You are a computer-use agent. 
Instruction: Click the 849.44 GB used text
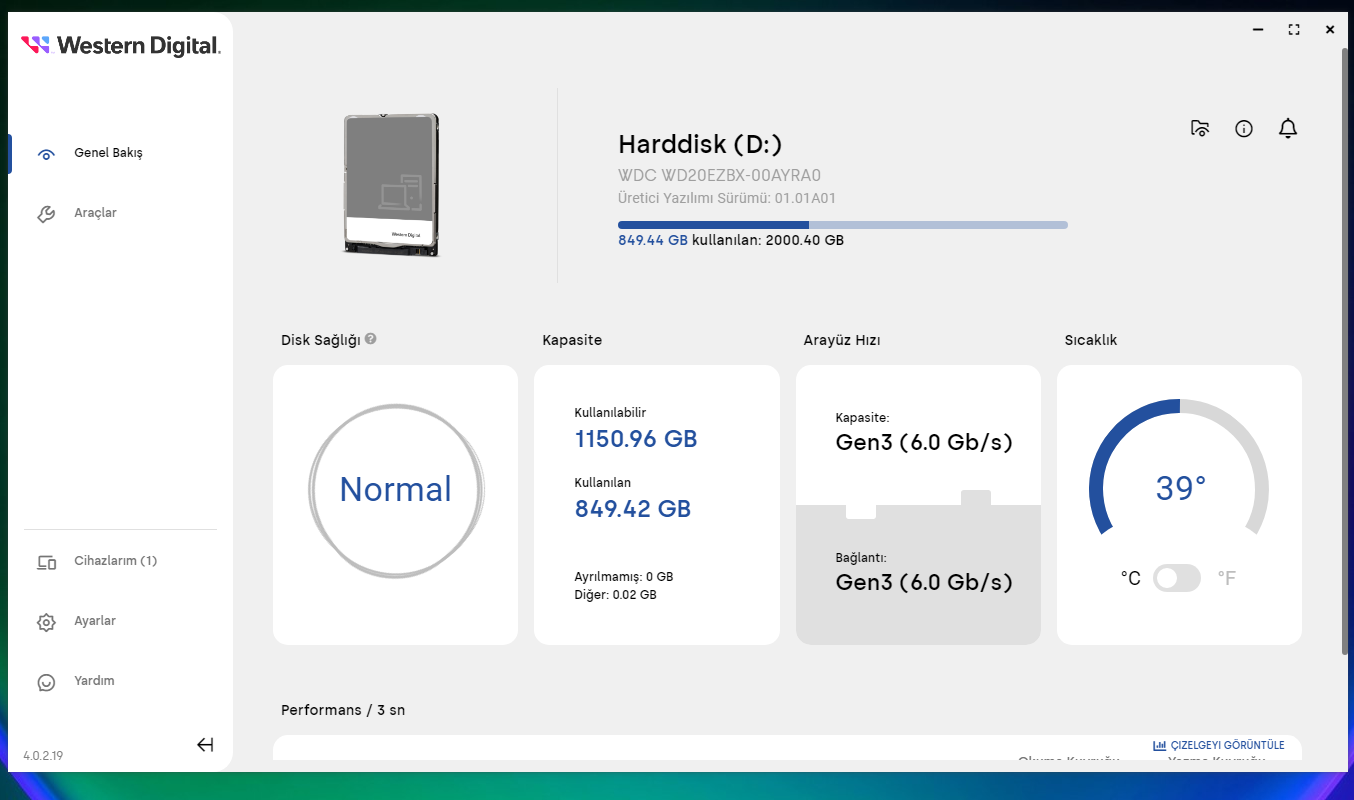click(x=653, y=240)
